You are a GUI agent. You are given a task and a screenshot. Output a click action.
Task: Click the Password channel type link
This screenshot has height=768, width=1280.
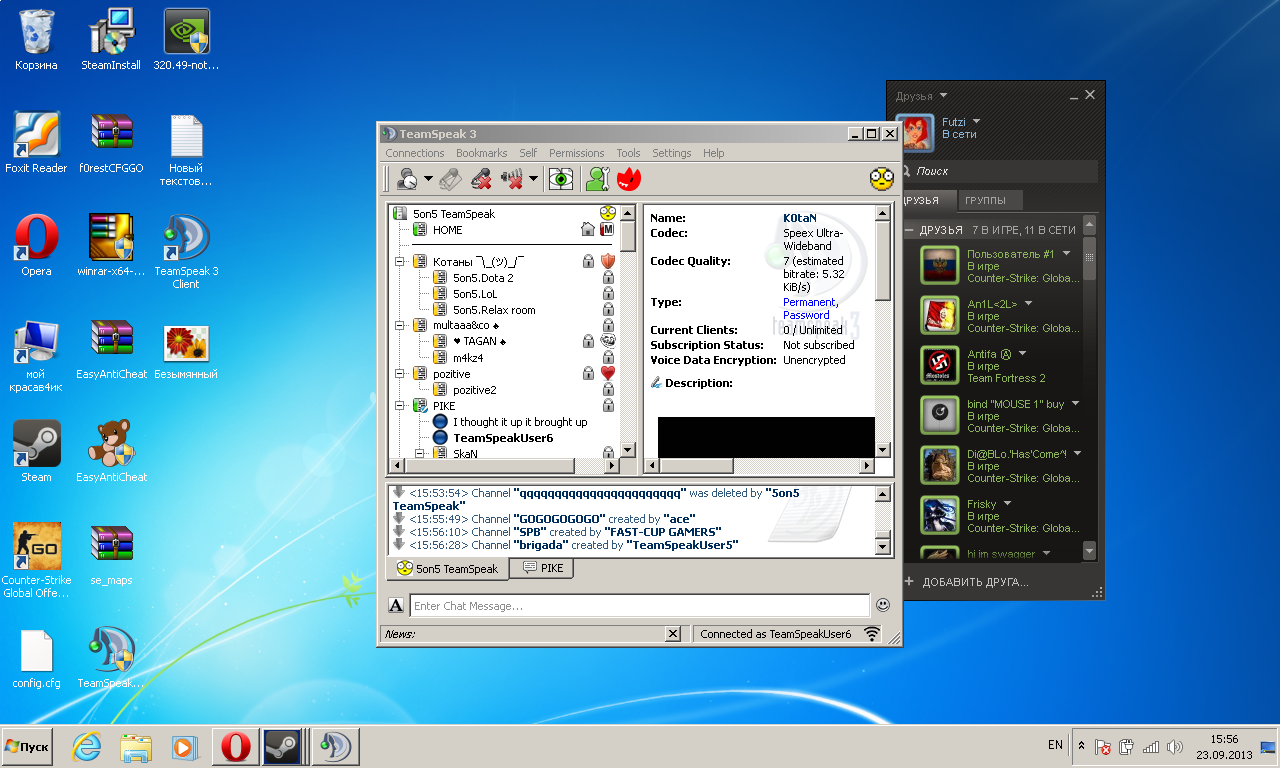tap(806, 315)
